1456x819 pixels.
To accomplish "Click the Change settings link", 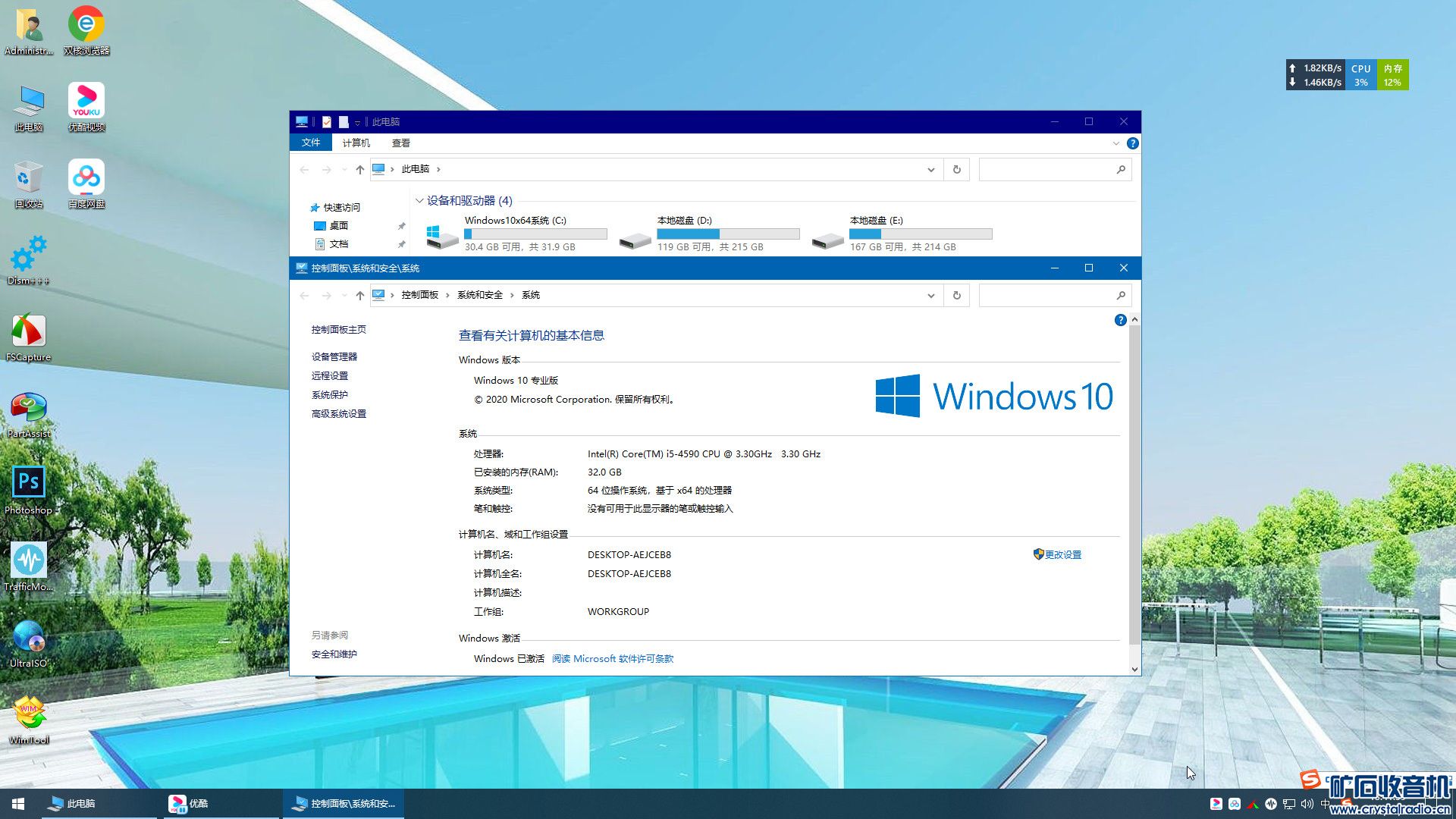I will click(x=1062, y=554).
